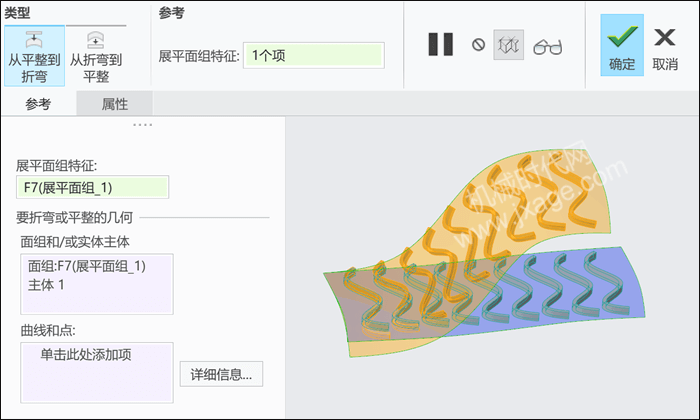Select 面组:F7(展平面组_1) list entry

pos(87,266)
